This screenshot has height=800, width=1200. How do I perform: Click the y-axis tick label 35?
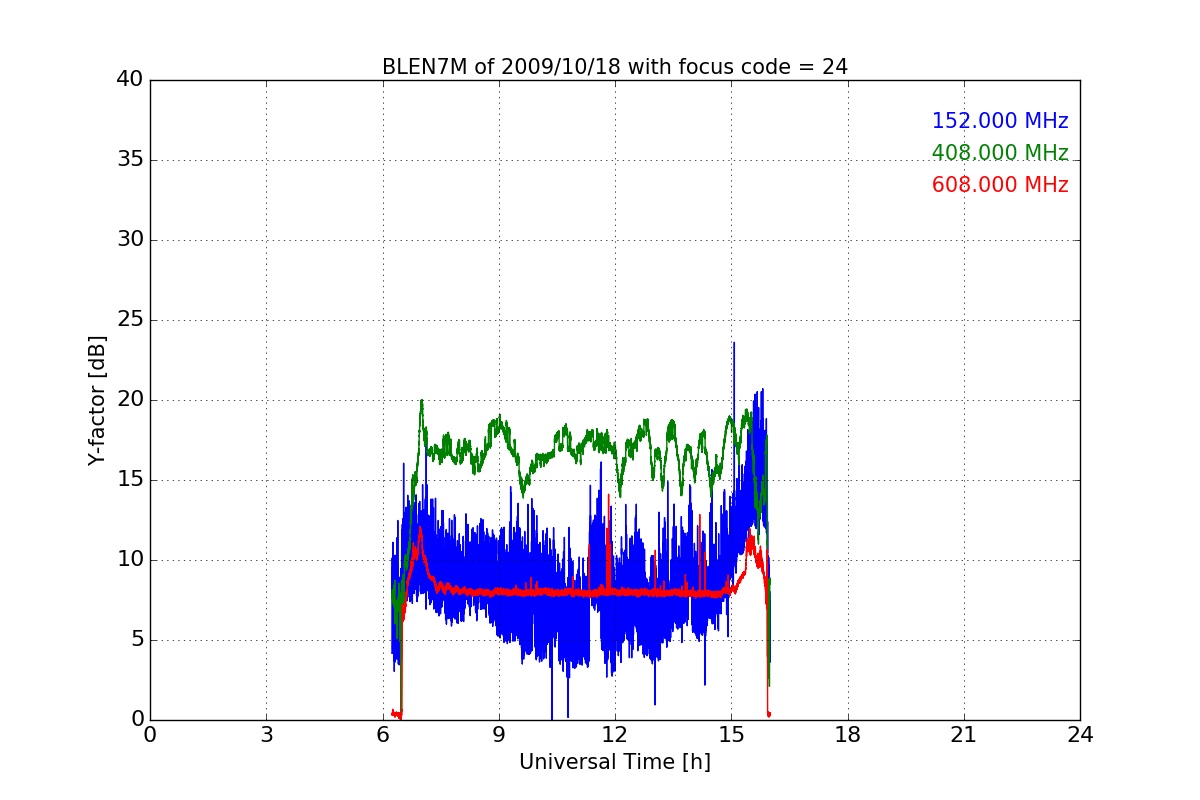130,160
